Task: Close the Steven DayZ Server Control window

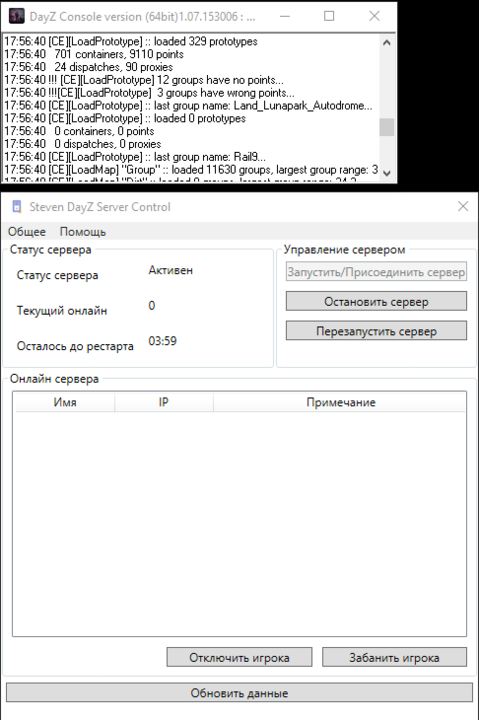Action: click(x=463, y=207)
